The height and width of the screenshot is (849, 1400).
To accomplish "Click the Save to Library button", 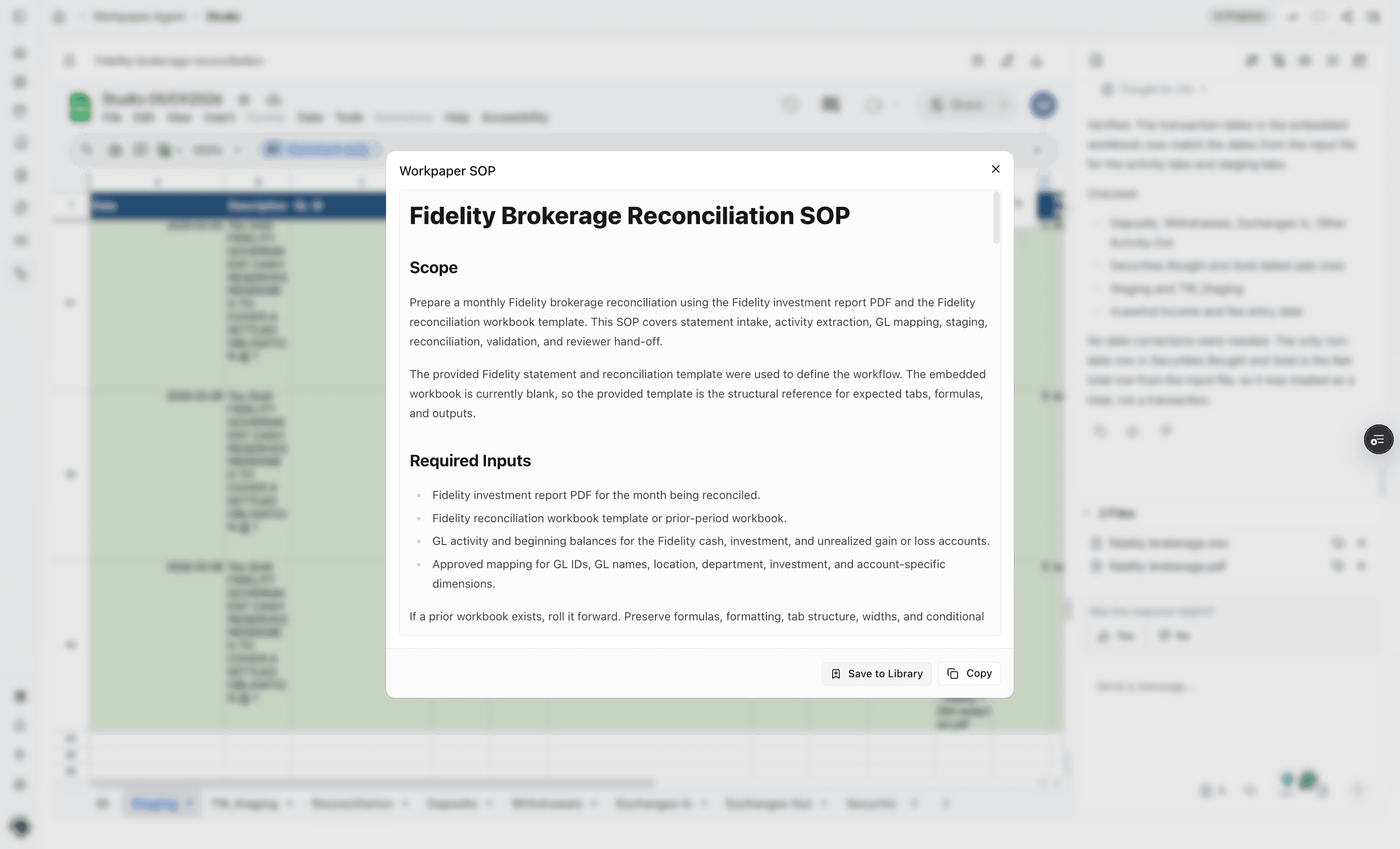I will (x=876, y=673).
